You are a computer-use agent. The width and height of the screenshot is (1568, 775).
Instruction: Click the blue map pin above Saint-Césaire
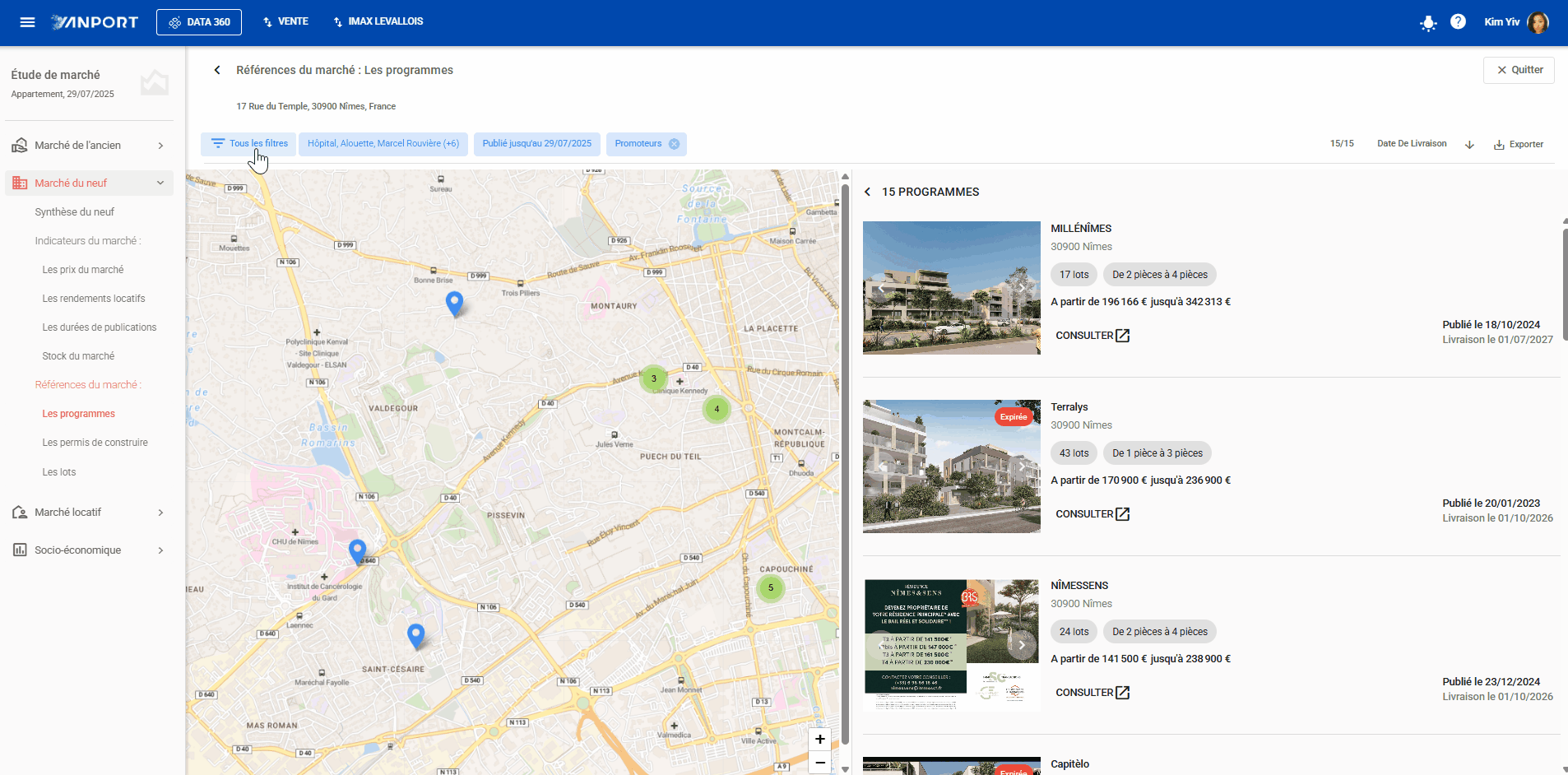(x=415, y=636)
